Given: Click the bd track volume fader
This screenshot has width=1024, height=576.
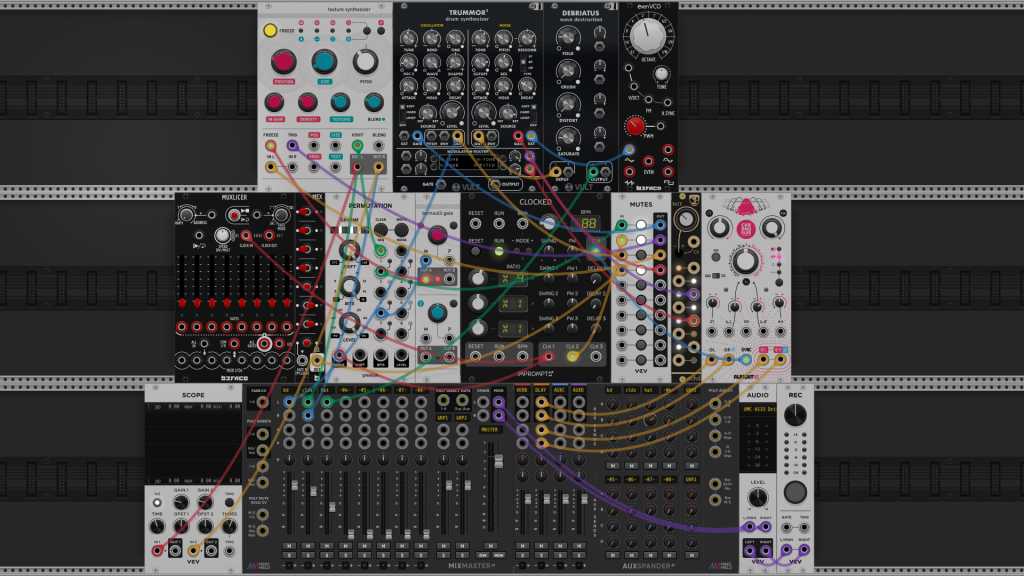Looking at the screenshot, I should coord(295,485).
